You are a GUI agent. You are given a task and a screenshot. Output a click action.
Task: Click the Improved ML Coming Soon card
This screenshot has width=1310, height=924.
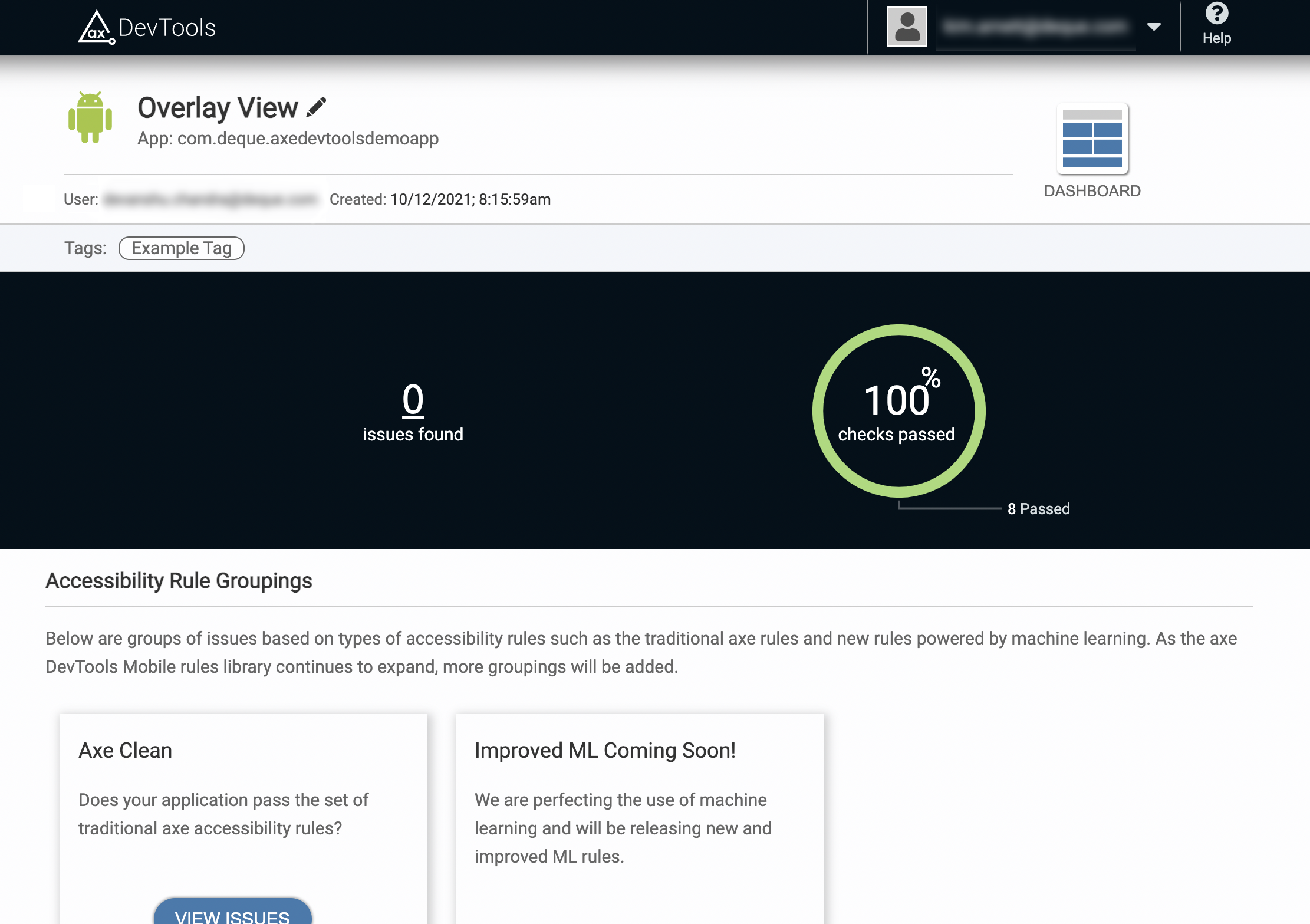tap(639, 814)
